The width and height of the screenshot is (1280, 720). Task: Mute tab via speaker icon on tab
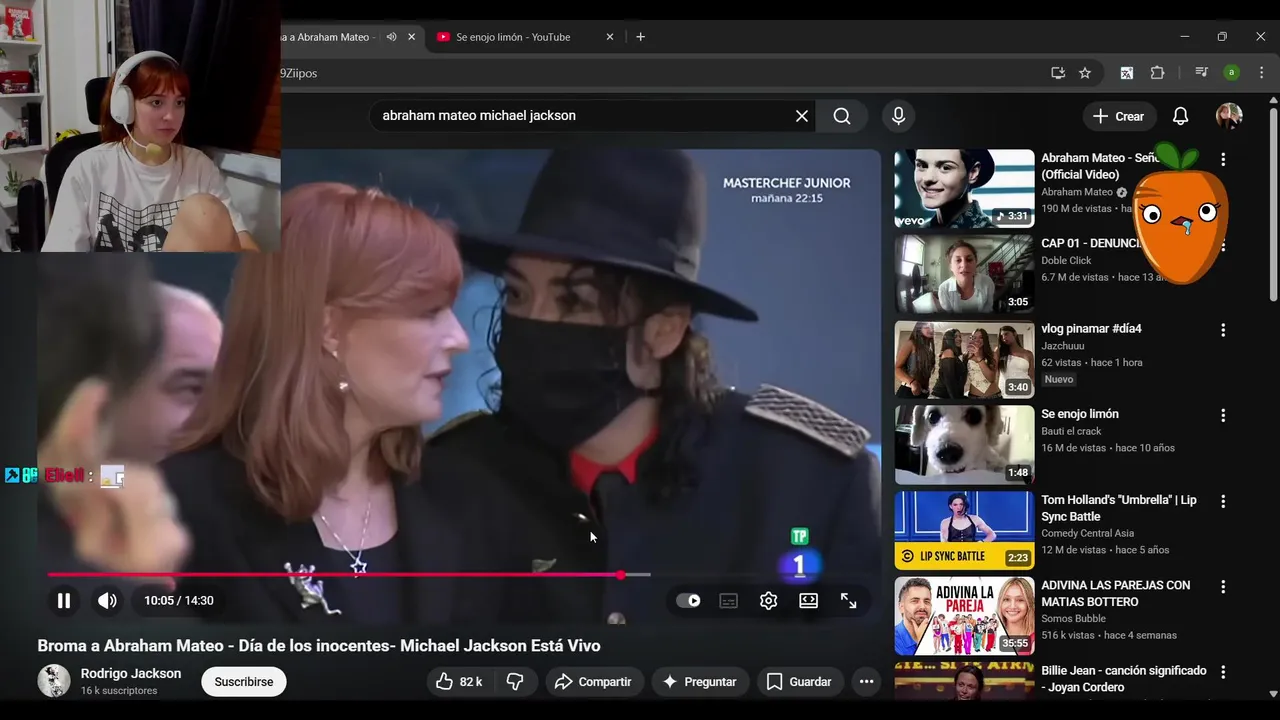tap(391, 37)
